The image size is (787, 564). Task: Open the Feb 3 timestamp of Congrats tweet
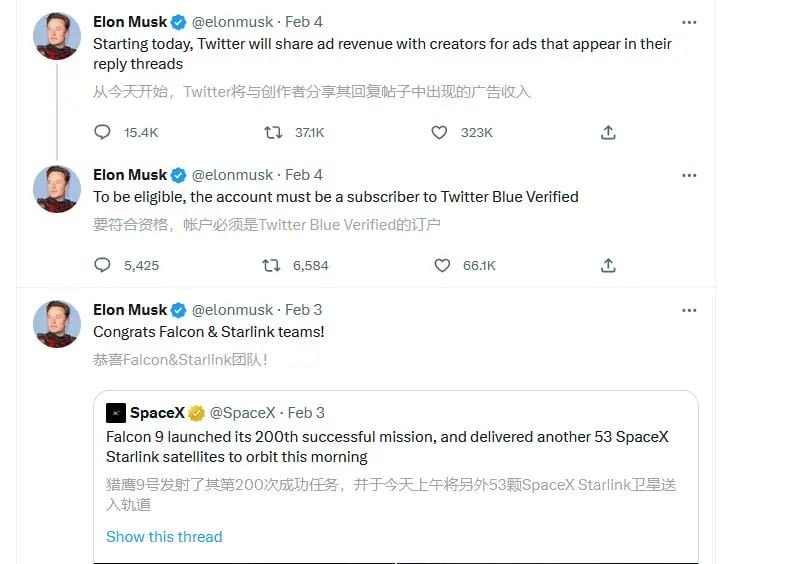[303, 310]
